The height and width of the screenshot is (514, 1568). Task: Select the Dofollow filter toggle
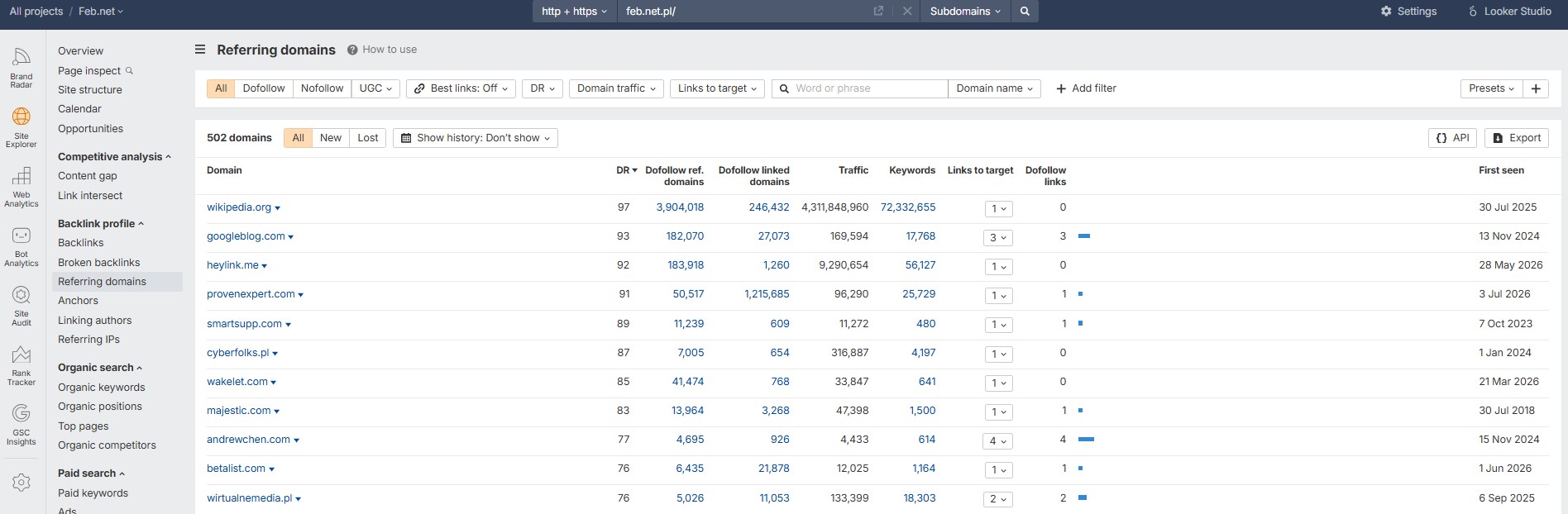(x=264, y=88)
